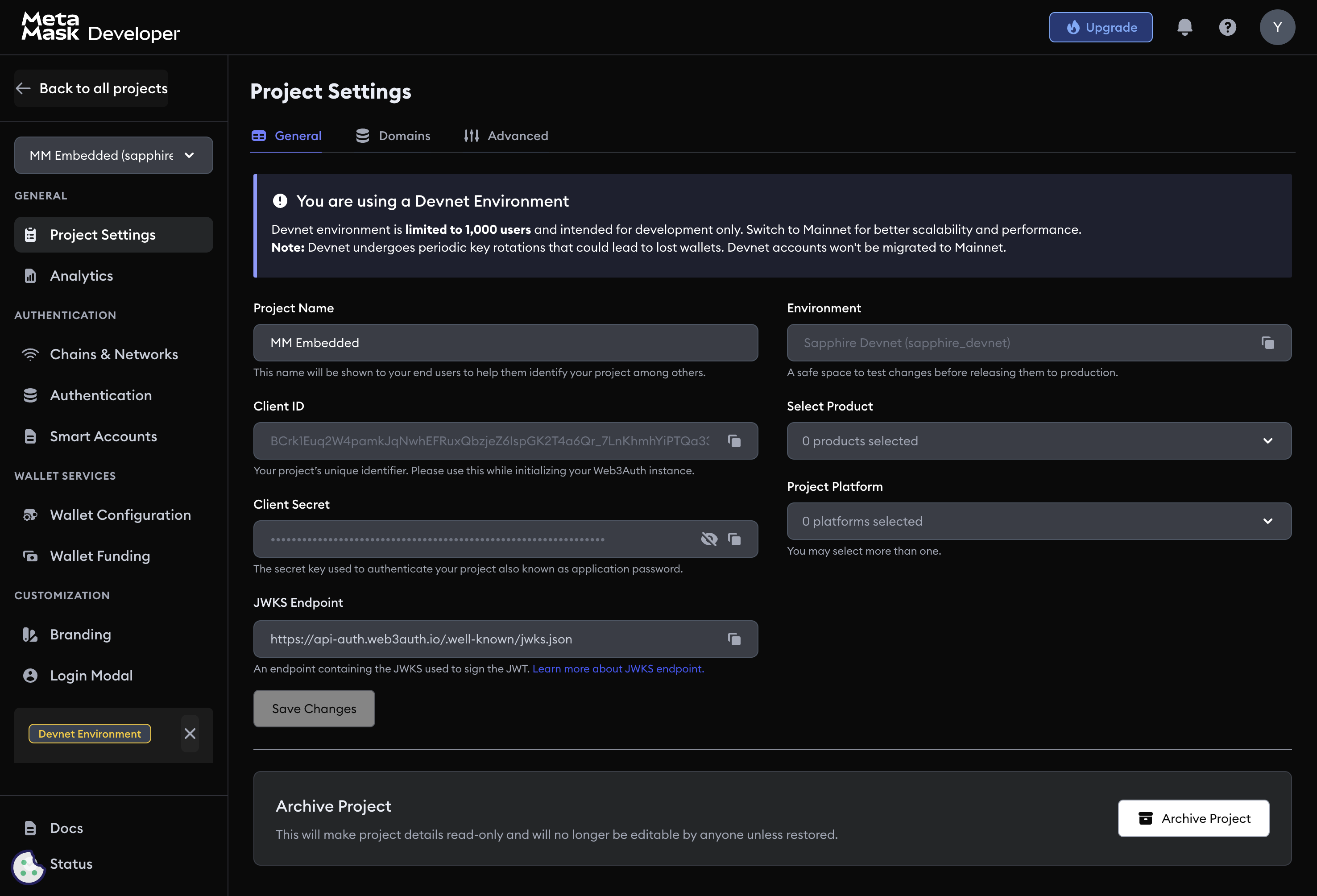Copy the JWKS Endpoint URL

[x=734, y=639]
